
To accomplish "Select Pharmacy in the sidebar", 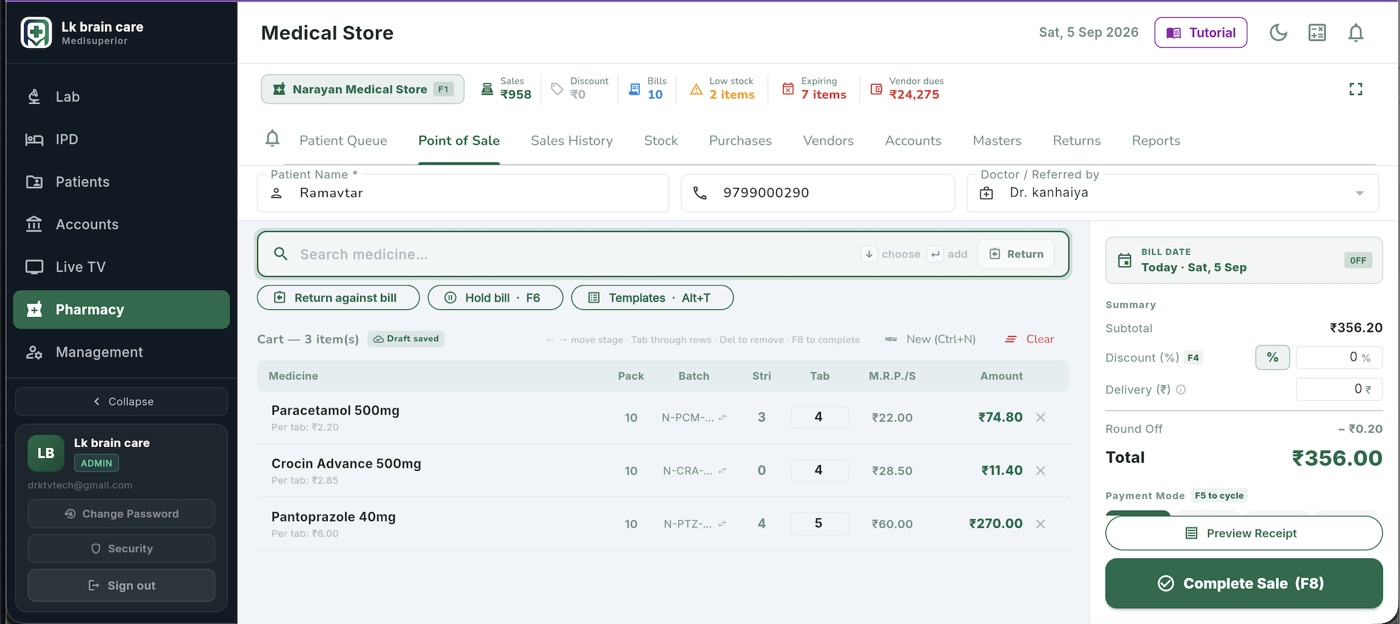I will [121, 309].
